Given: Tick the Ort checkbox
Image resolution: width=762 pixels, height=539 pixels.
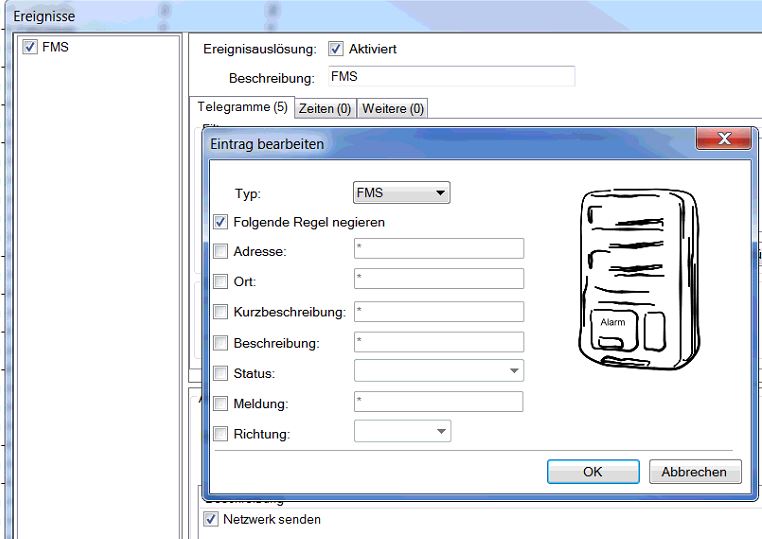Looking at the screenshot, I should pyautogui.click(x=221, y=282).
